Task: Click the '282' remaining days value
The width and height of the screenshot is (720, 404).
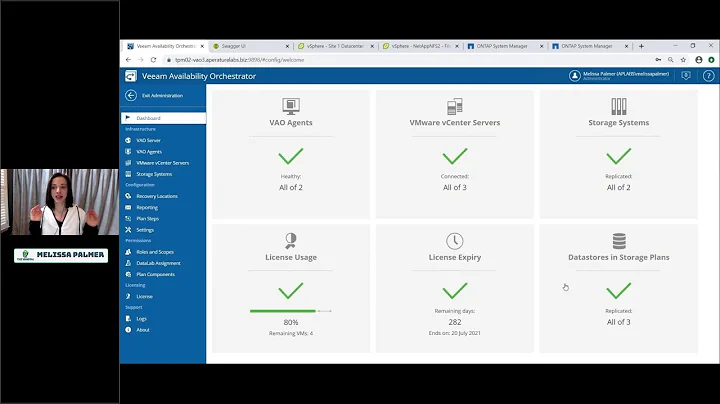Action: 455,322
